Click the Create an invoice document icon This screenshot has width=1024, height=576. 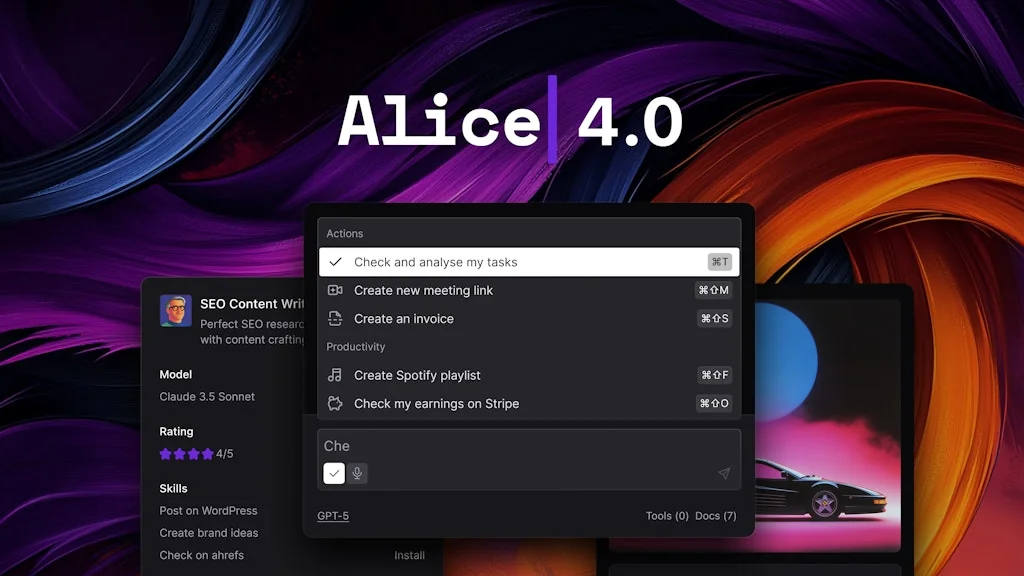(x=335, y=318)
